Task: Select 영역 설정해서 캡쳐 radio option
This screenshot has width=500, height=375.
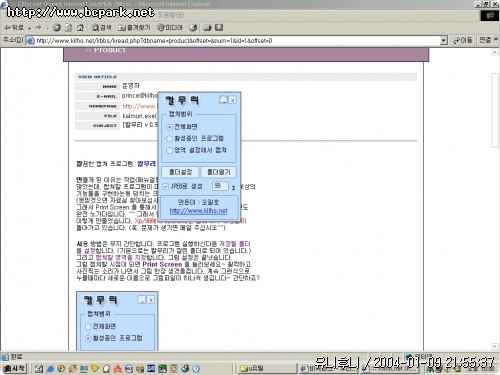Action: point(196,150)
